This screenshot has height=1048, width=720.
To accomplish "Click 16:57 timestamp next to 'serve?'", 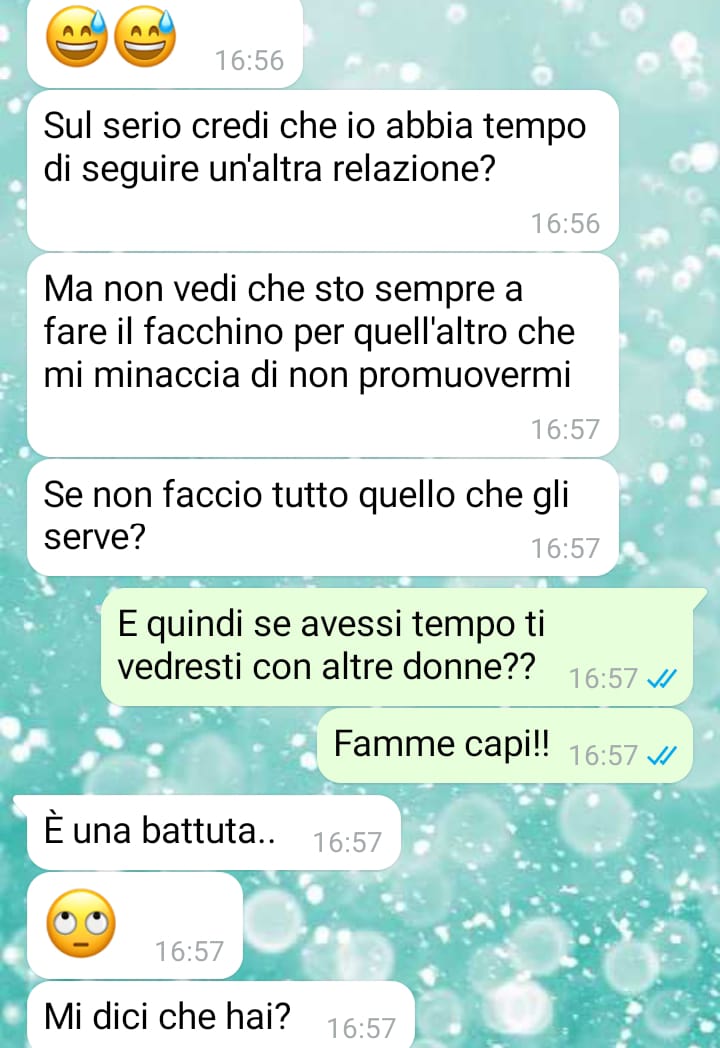I will [x=566, y=548].
